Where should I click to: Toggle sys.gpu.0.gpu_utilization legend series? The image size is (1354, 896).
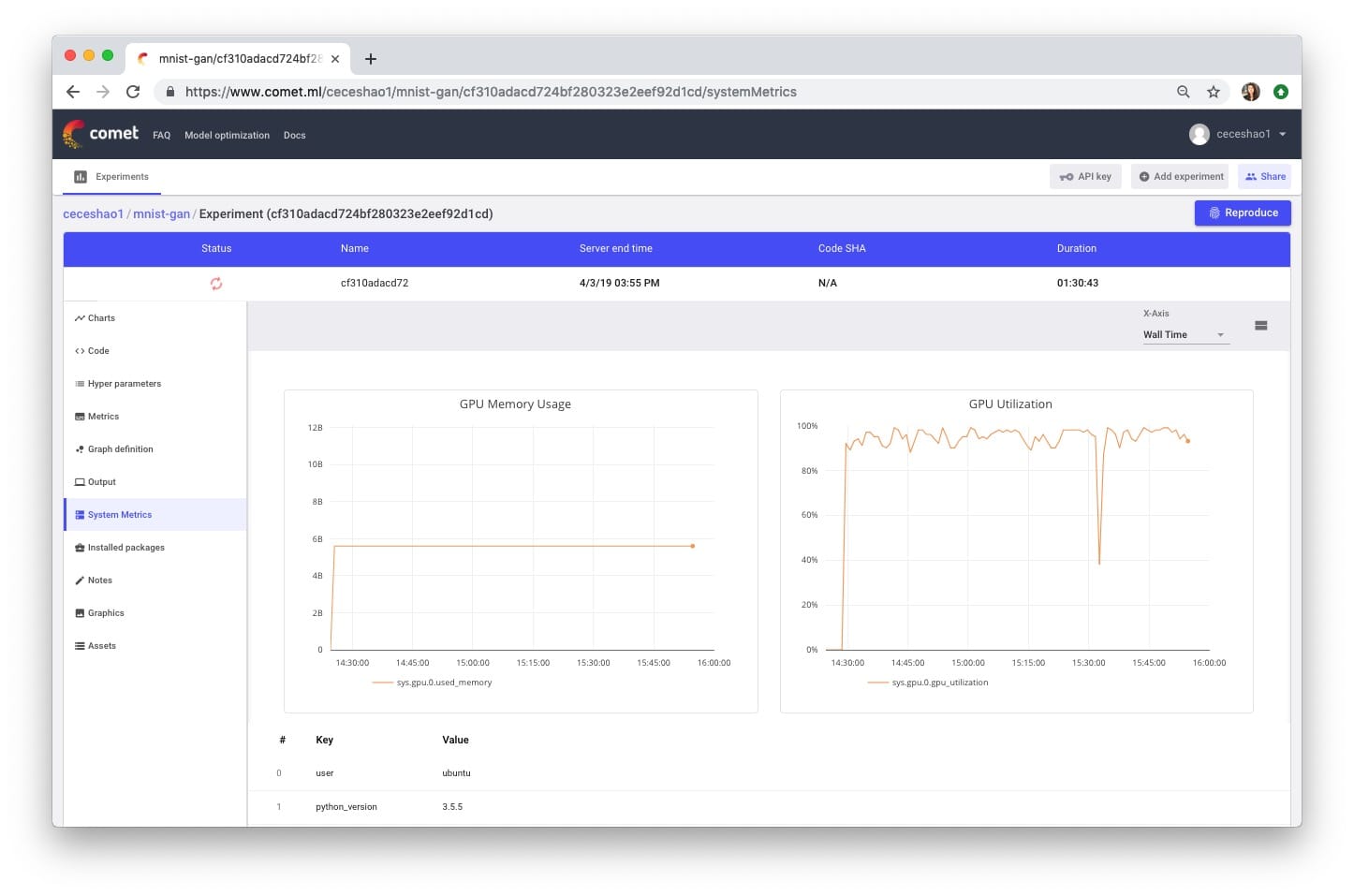coord(939,683)
